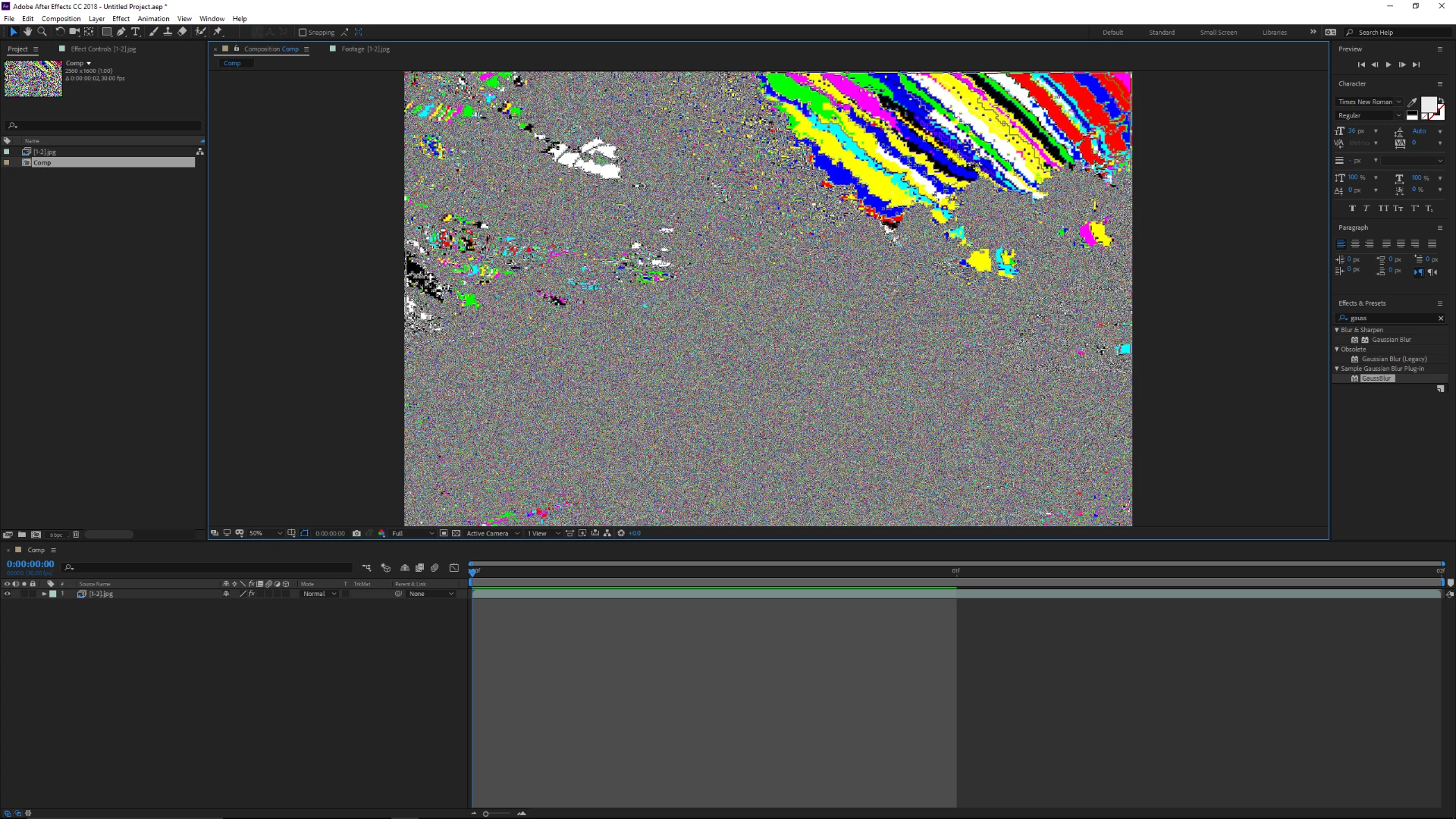Collapse the Blur & Sharpen effects category

tap(1337, 330)
